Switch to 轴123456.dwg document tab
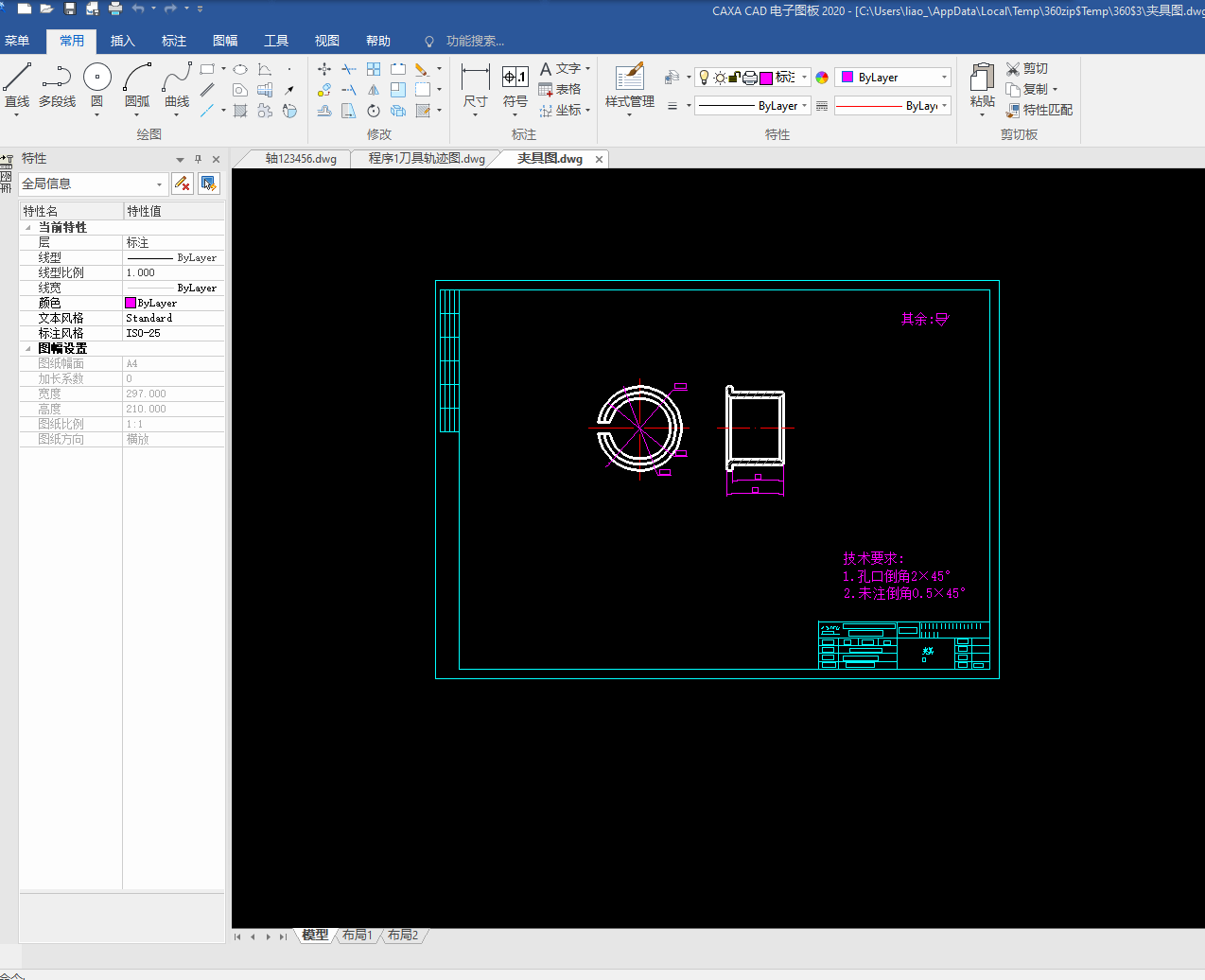1205x980 pixels. [301, 159]
